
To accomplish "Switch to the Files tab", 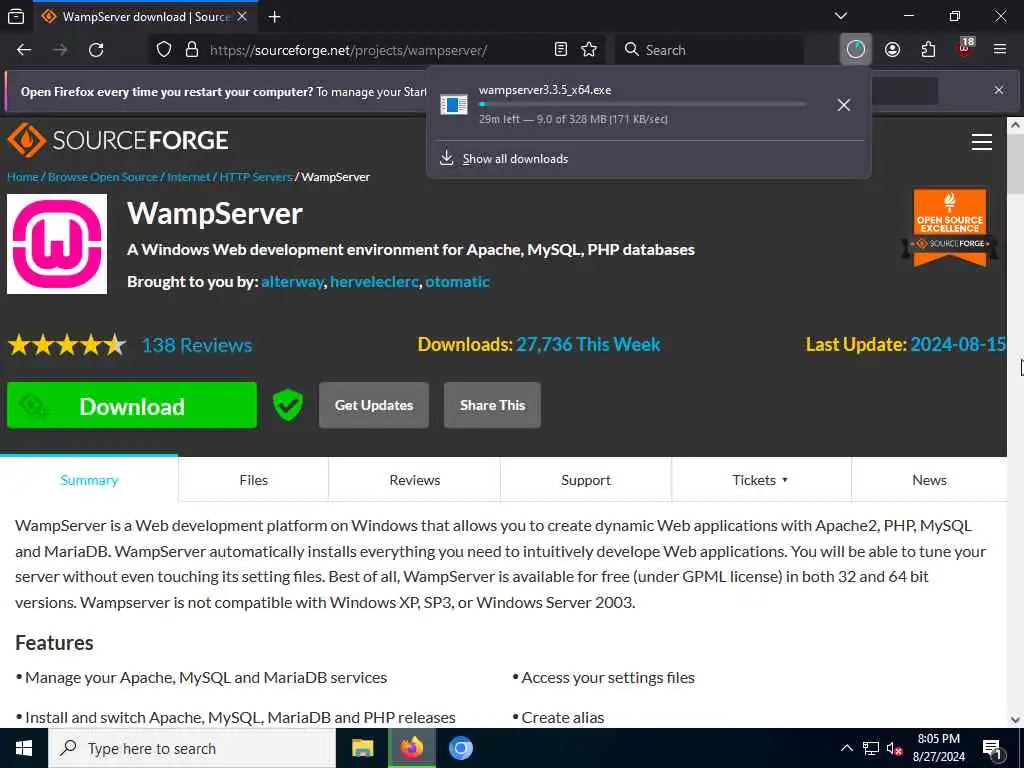I will point(253,480).
